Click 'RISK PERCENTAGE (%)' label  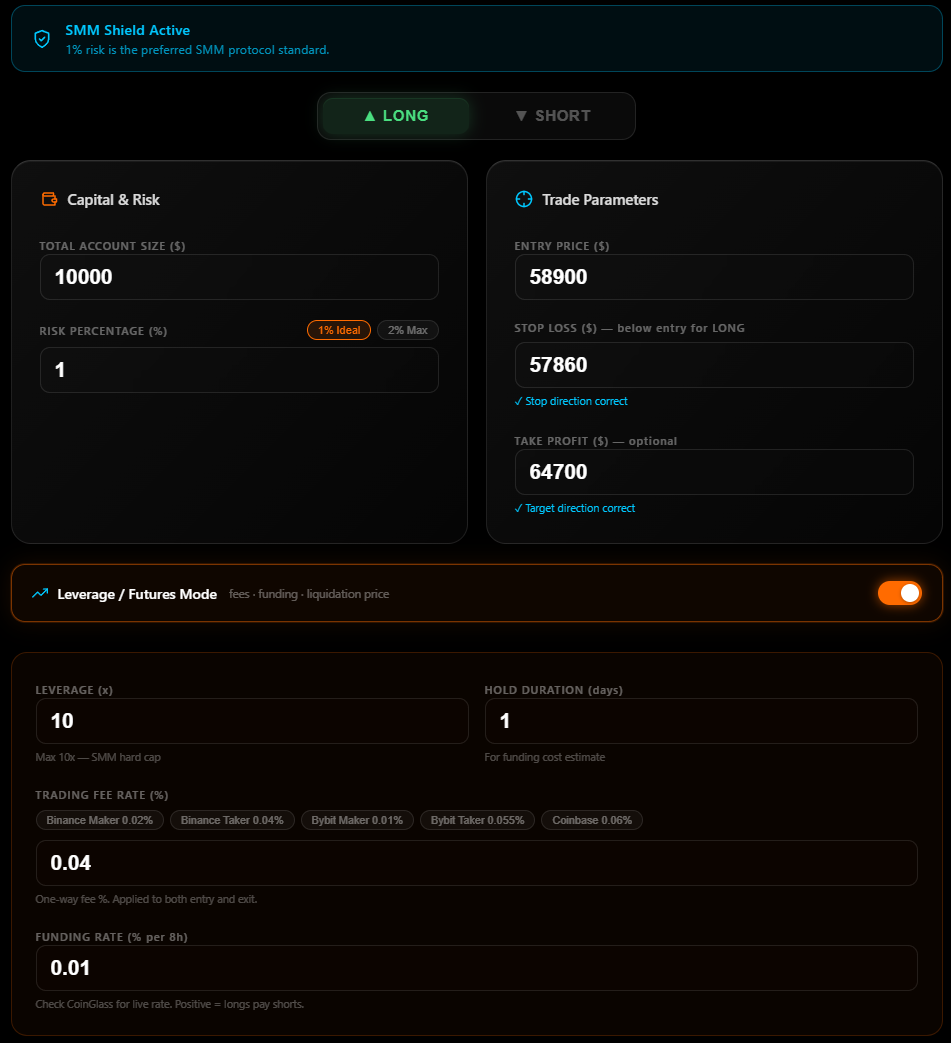pos(103,331)
